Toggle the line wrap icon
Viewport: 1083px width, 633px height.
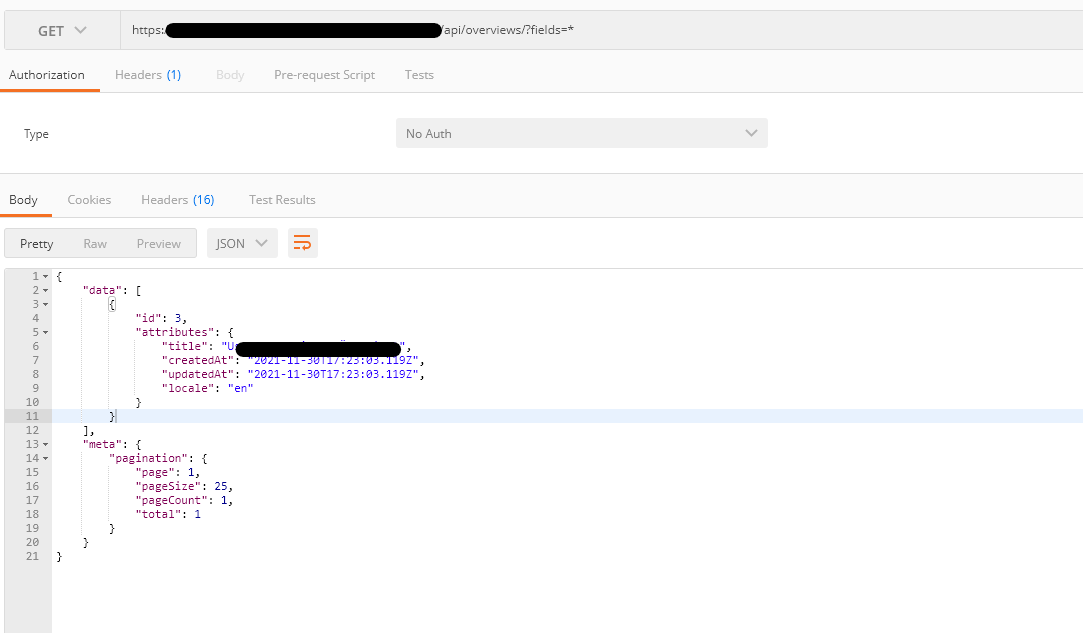(x=303, y=243)
